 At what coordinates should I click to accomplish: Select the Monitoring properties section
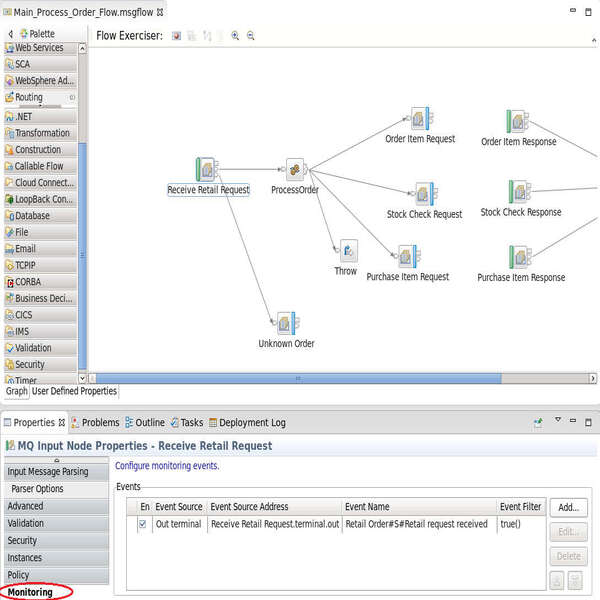(30, 593)
